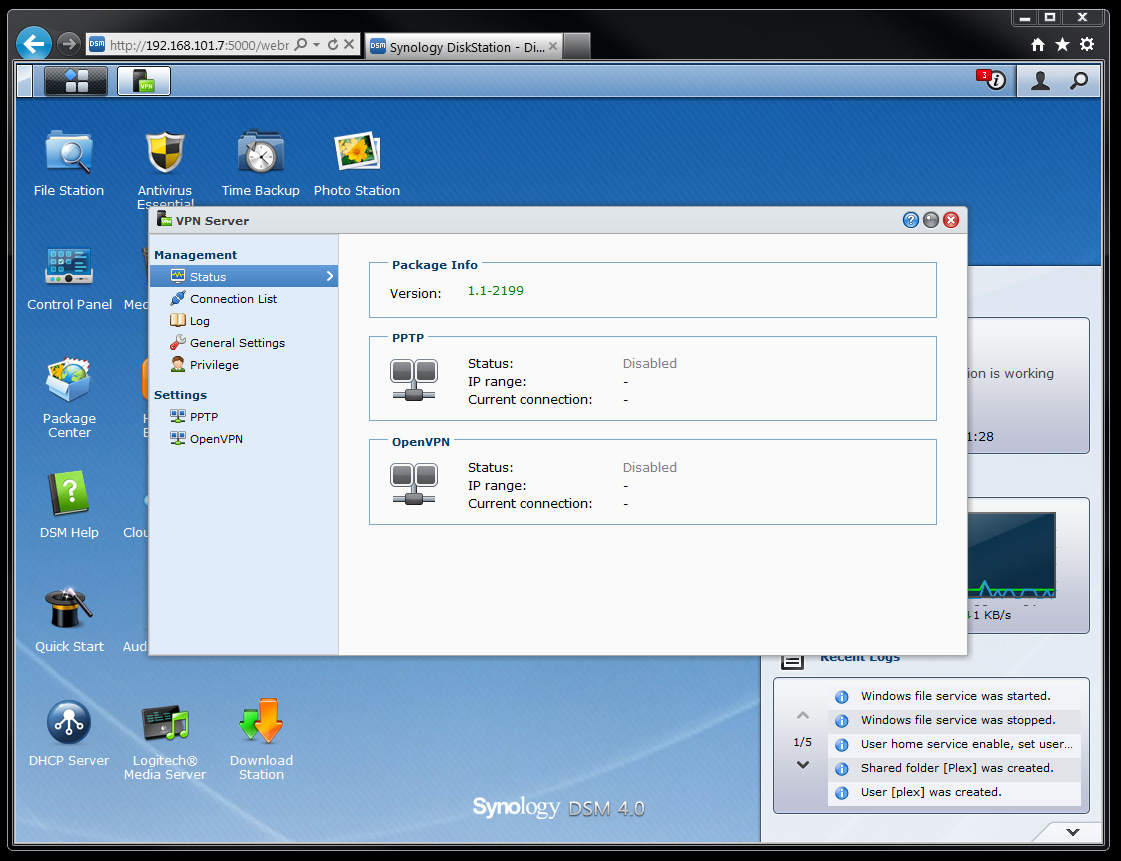This screenshot has width=1121, height=861.
Task: Open DSM notifications with red badge
Action: pyautogui.click(x=992, y=80)
